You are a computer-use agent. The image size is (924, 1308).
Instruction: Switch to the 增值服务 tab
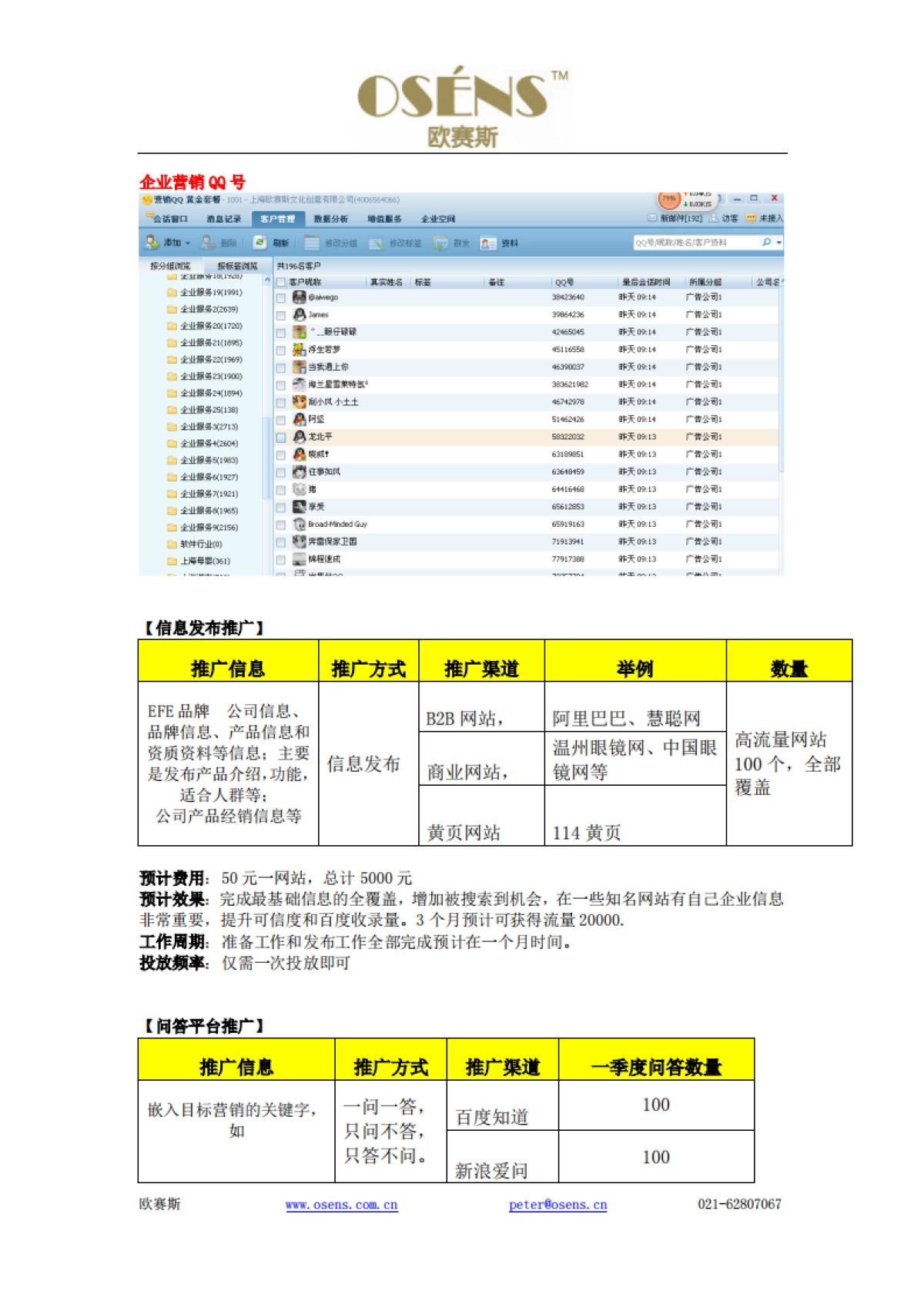(x=385, y=219)
